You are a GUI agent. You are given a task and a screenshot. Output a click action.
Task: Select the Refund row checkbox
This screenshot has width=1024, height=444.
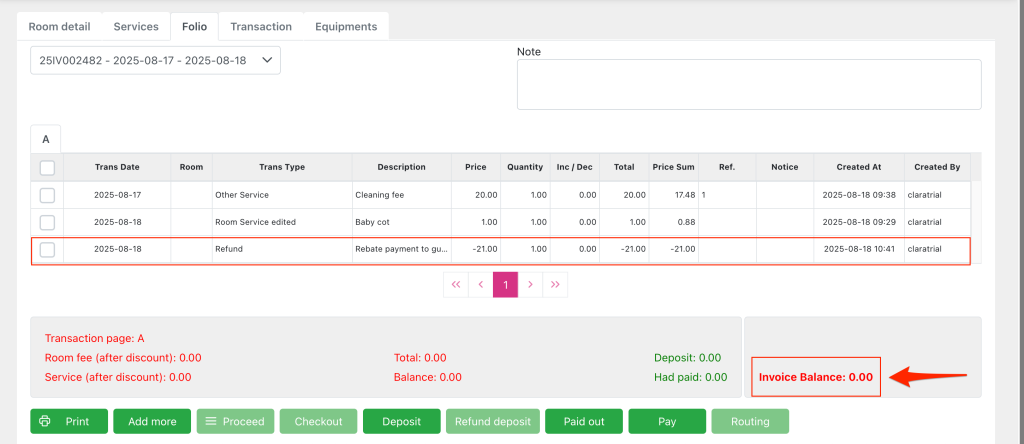tap(47, 249)
